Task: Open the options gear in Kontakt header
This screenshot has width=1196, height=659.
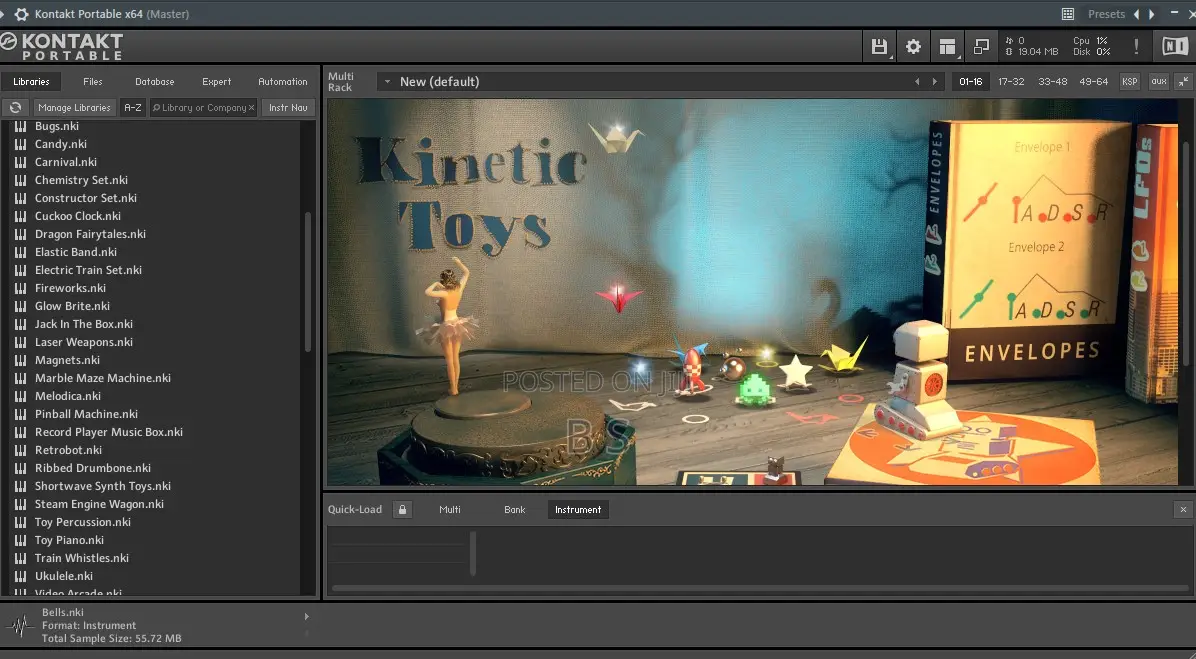Action: (x=913, y=47)
